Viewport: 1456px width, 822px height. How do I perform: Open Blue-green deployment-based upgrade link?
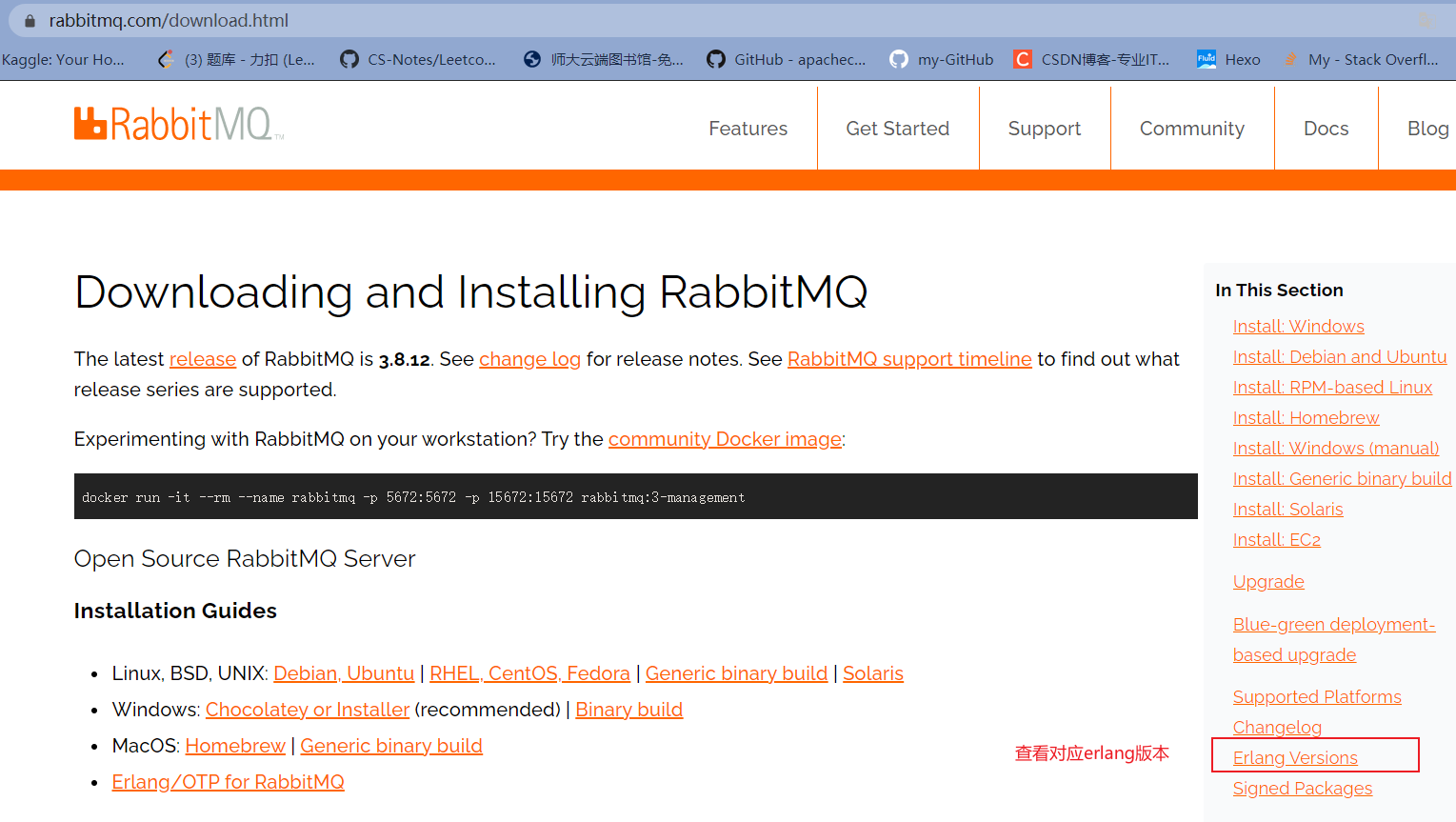[1333, 639]
